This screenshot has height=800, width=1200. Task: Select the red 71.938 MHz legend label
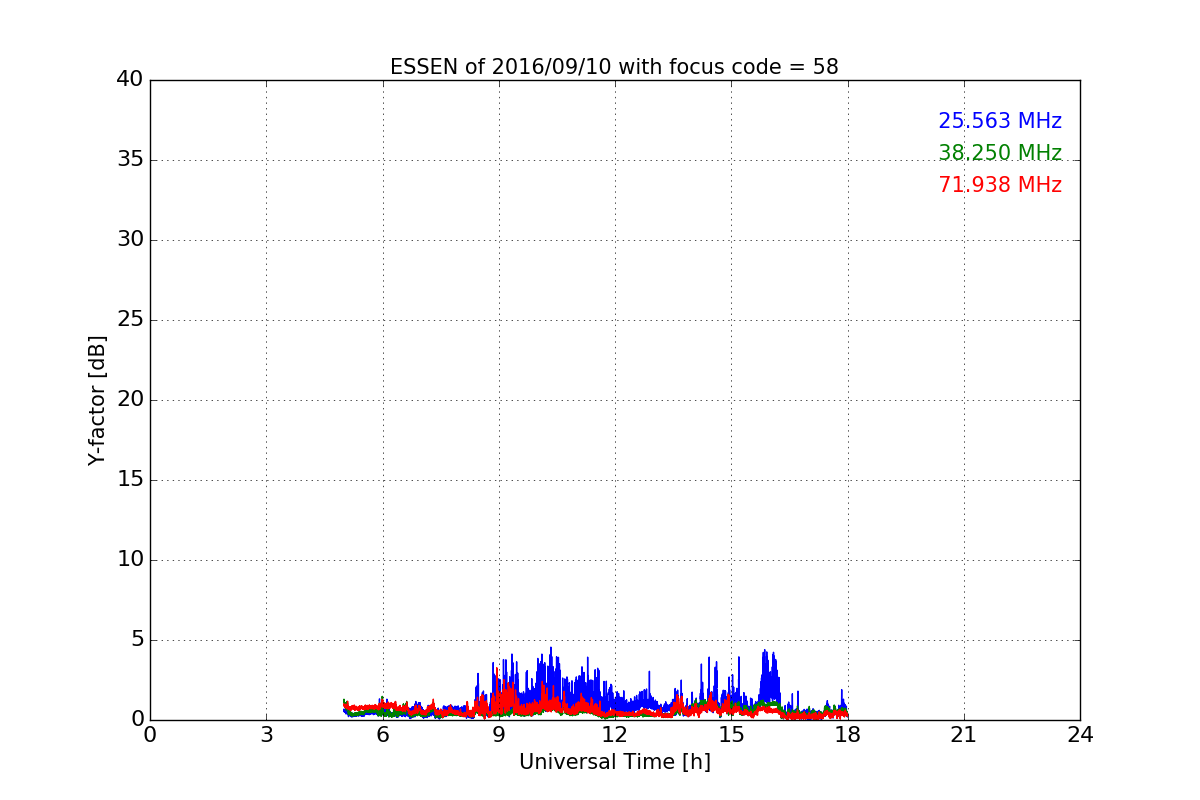(1000, 185)
